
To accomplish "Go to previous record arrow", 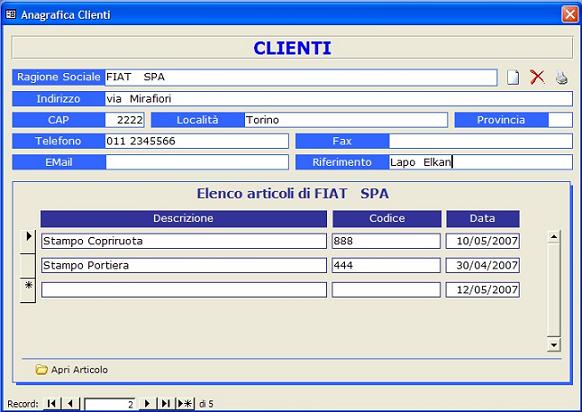I will click(71, 403).
